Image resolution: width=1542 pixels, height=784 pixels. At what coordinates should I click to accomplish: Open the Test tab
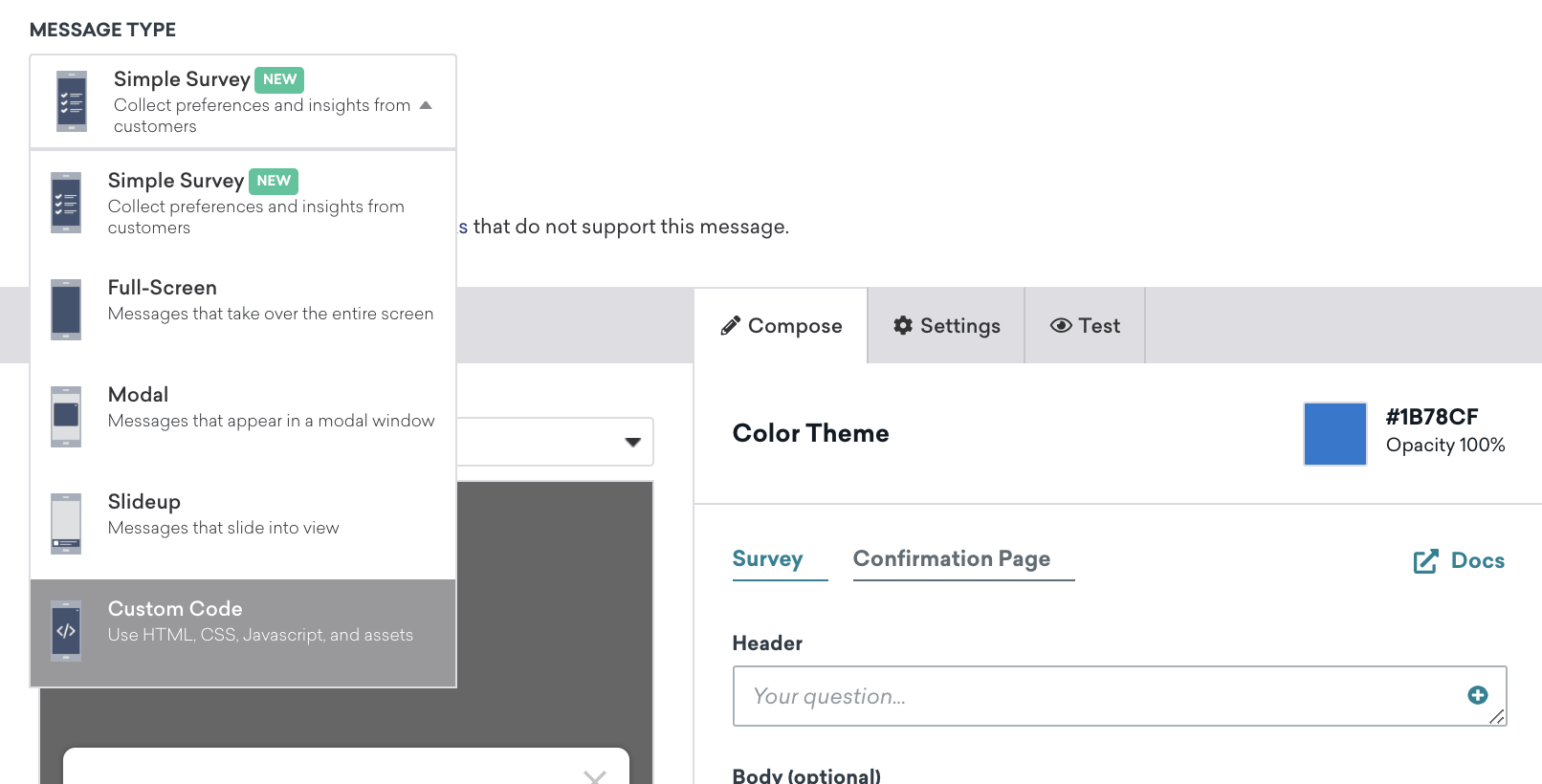tap(1085, 326)
